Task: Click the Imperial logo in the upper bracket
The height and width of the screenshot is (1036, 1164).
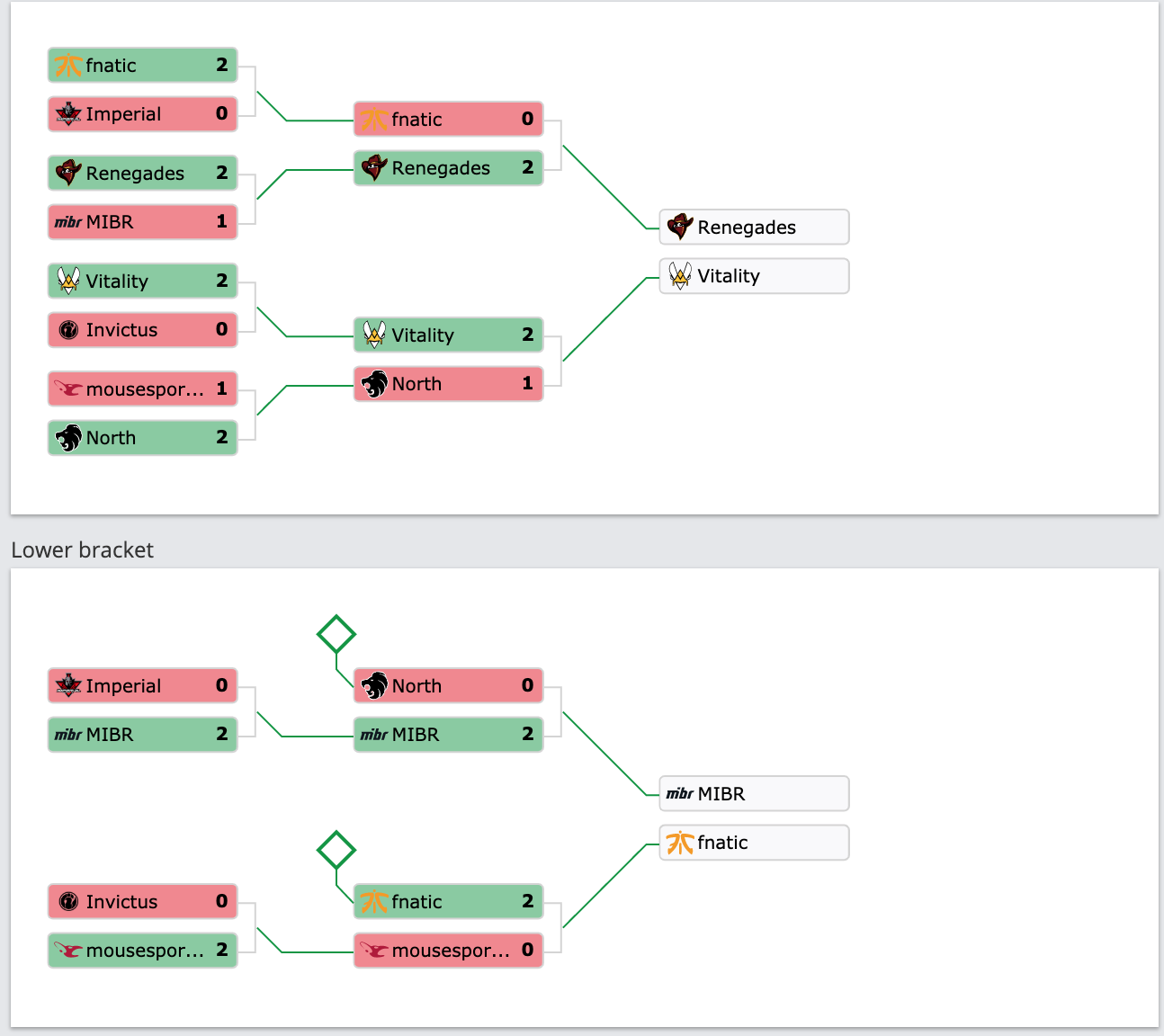Action: [68, 114]
